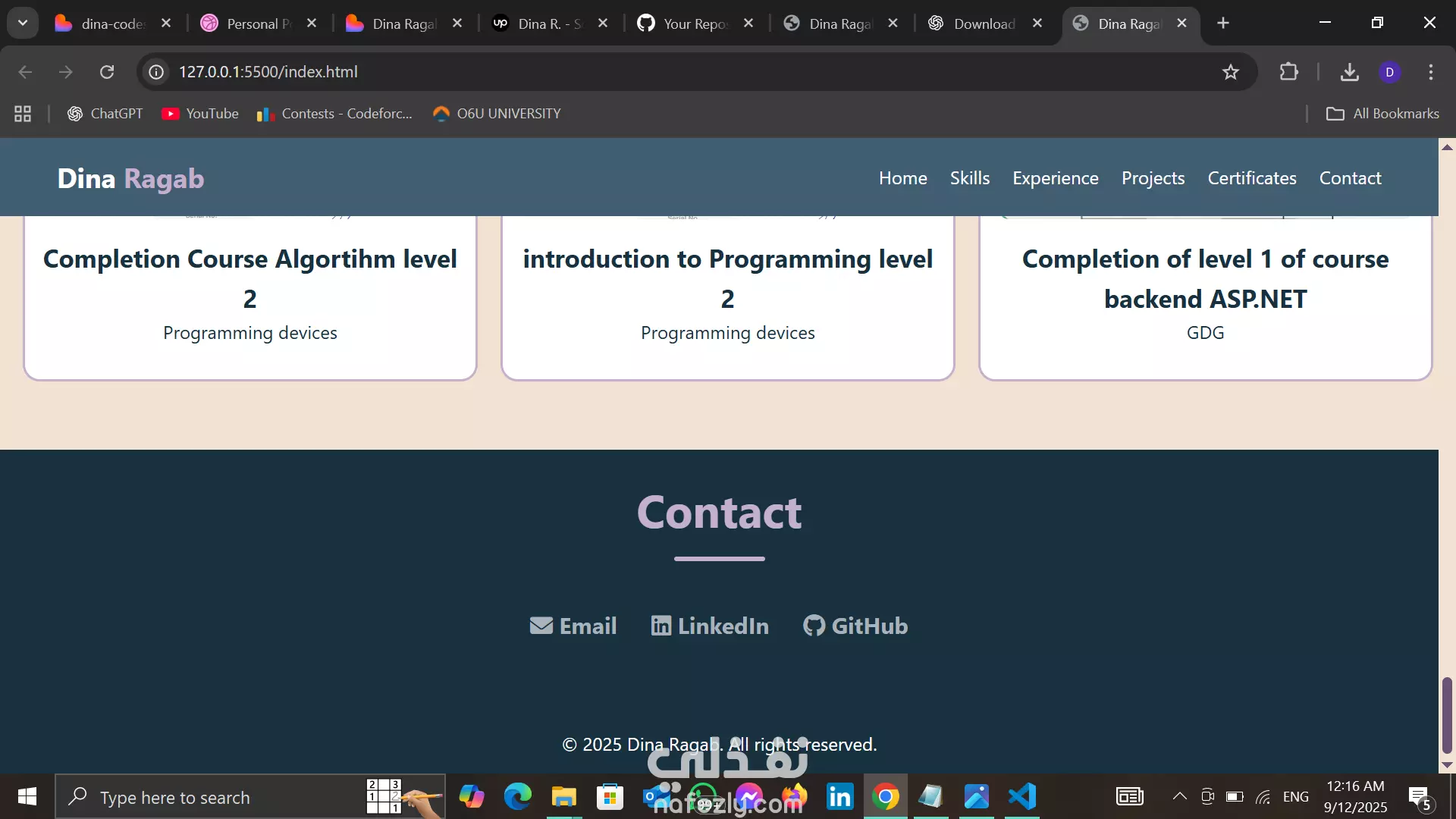Open the GitHub contact link

click(855, 626)
